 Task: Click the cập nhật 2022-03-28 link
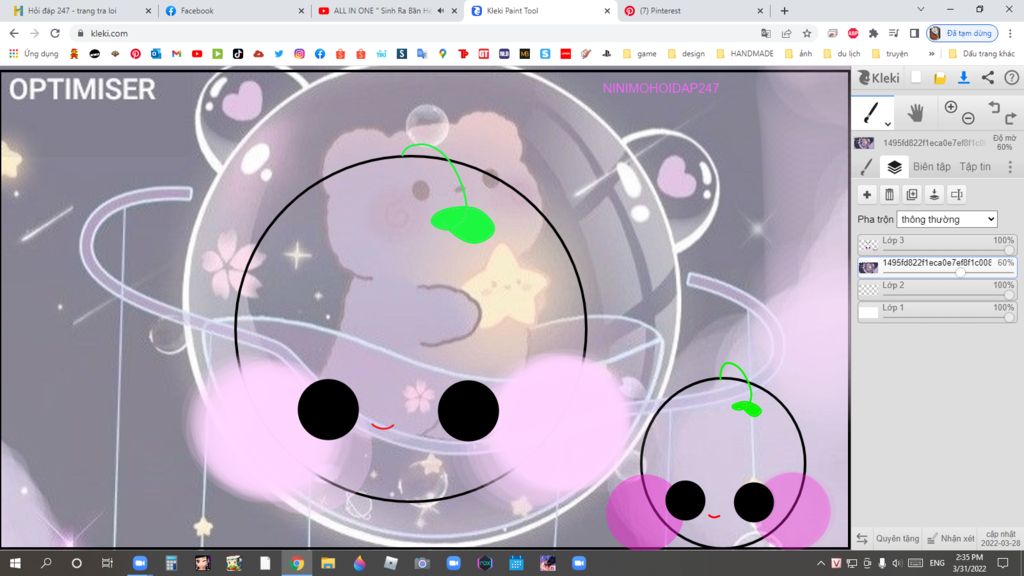[1000, 539]
